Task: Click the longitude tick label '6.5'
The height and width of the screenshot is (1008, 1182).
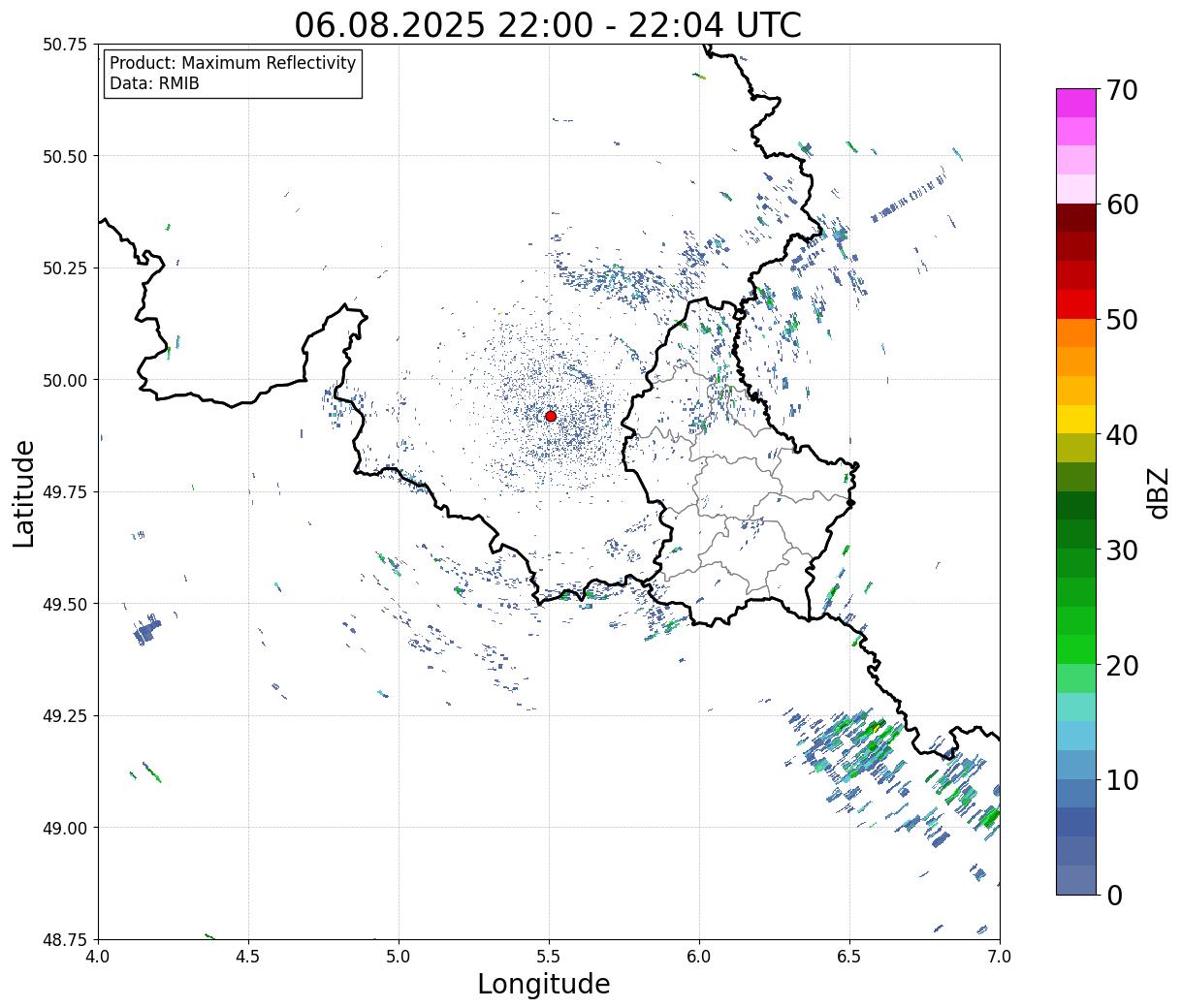Action: [x=849, y=957]
